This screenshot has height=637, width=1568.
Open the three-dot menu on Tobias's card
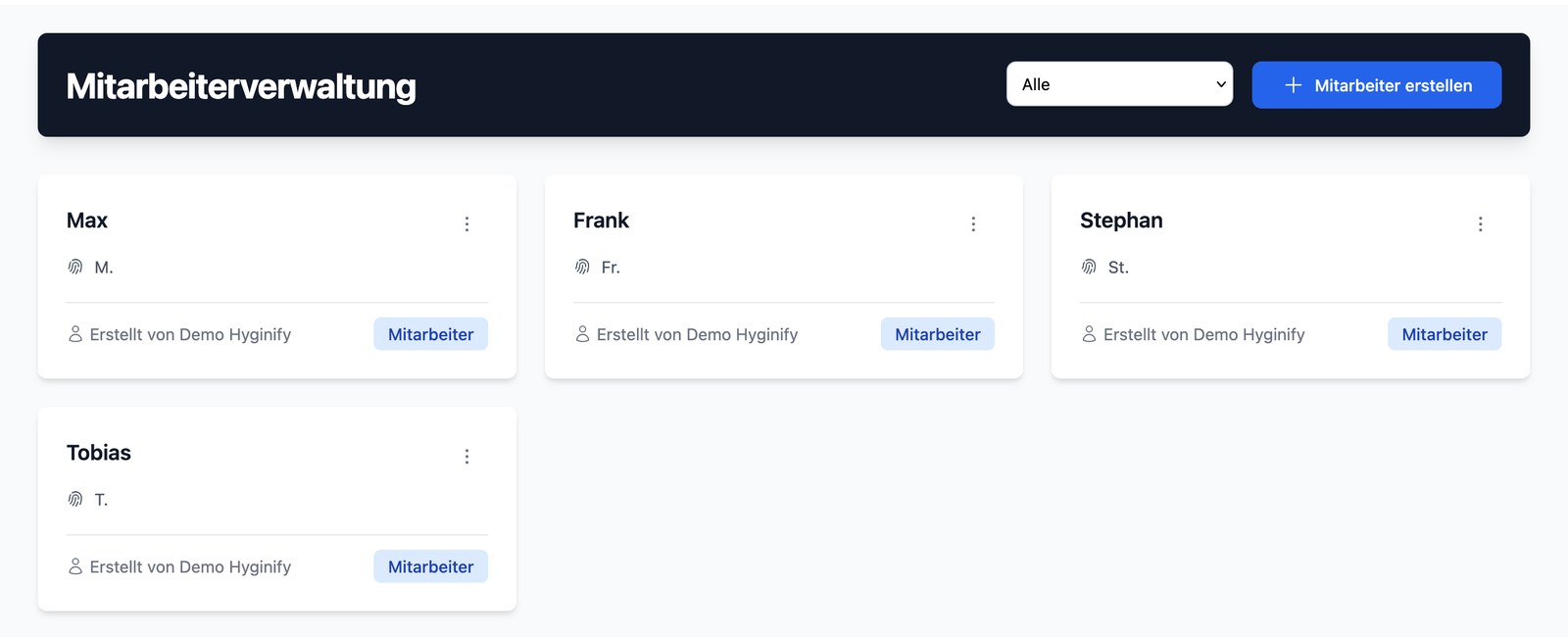point(466,457)
